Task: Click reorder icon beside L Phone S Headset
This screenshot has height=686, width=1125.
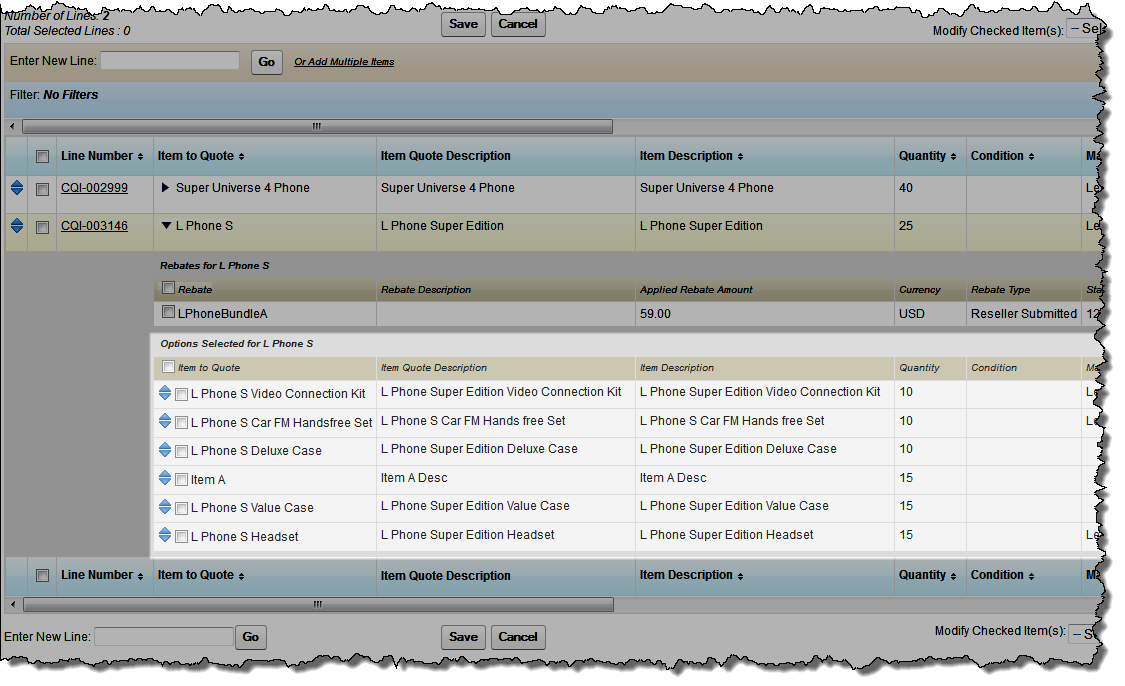Action: (x=165, y=536)
